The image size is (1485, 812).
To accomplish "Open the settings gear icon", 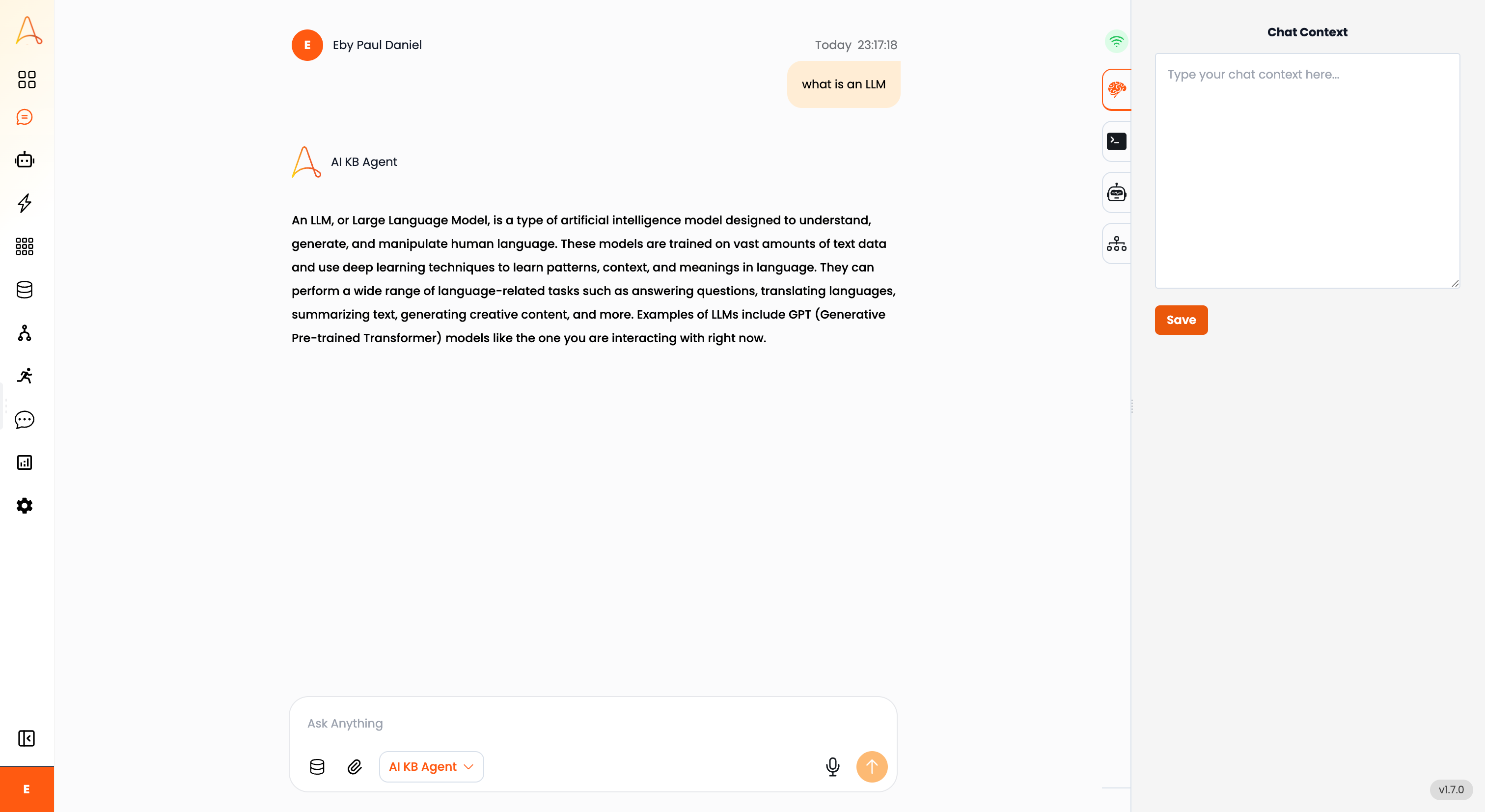I will [24, 505].
